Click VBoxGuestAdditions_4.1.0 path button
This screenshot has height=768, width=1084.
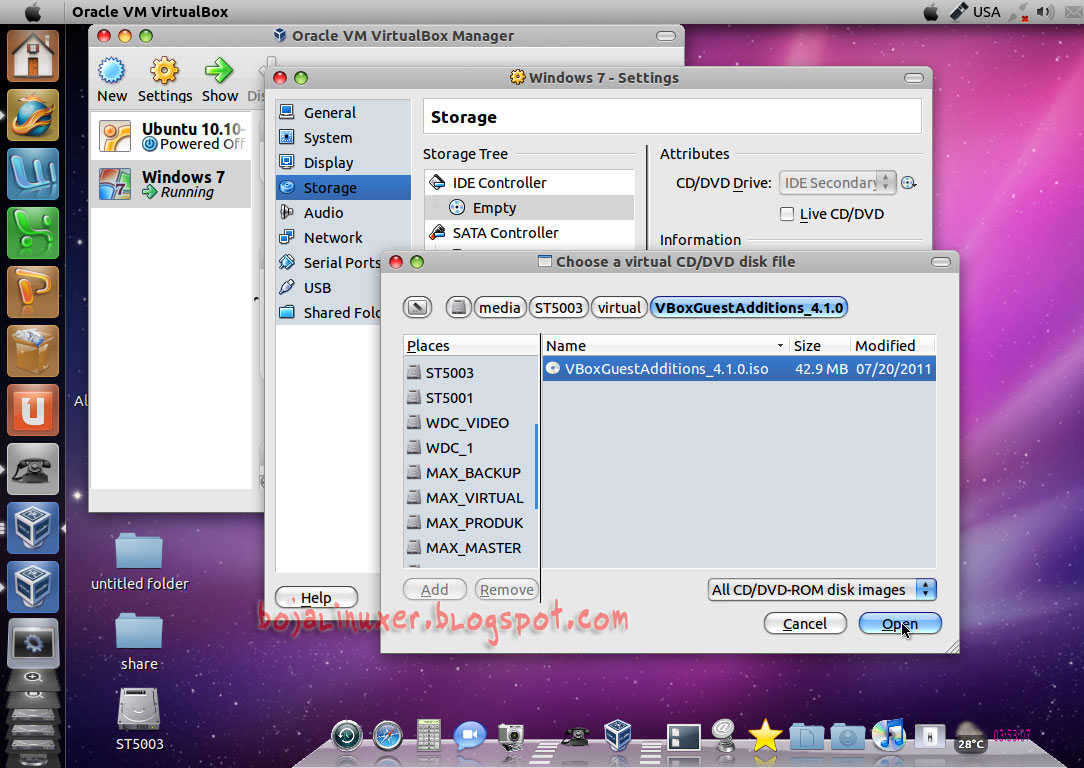[x=749, y=308]
